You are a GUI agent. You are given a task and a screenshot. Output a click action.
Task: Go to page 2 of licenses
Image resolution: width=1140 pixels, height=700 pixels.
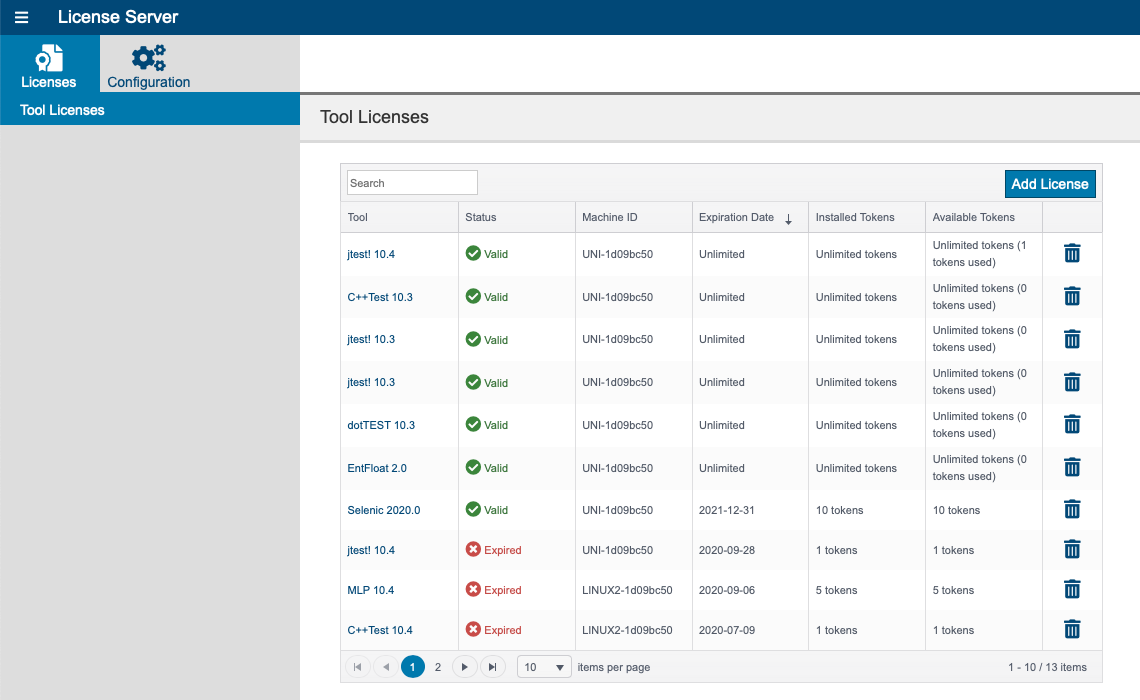(x=438, y=667)
